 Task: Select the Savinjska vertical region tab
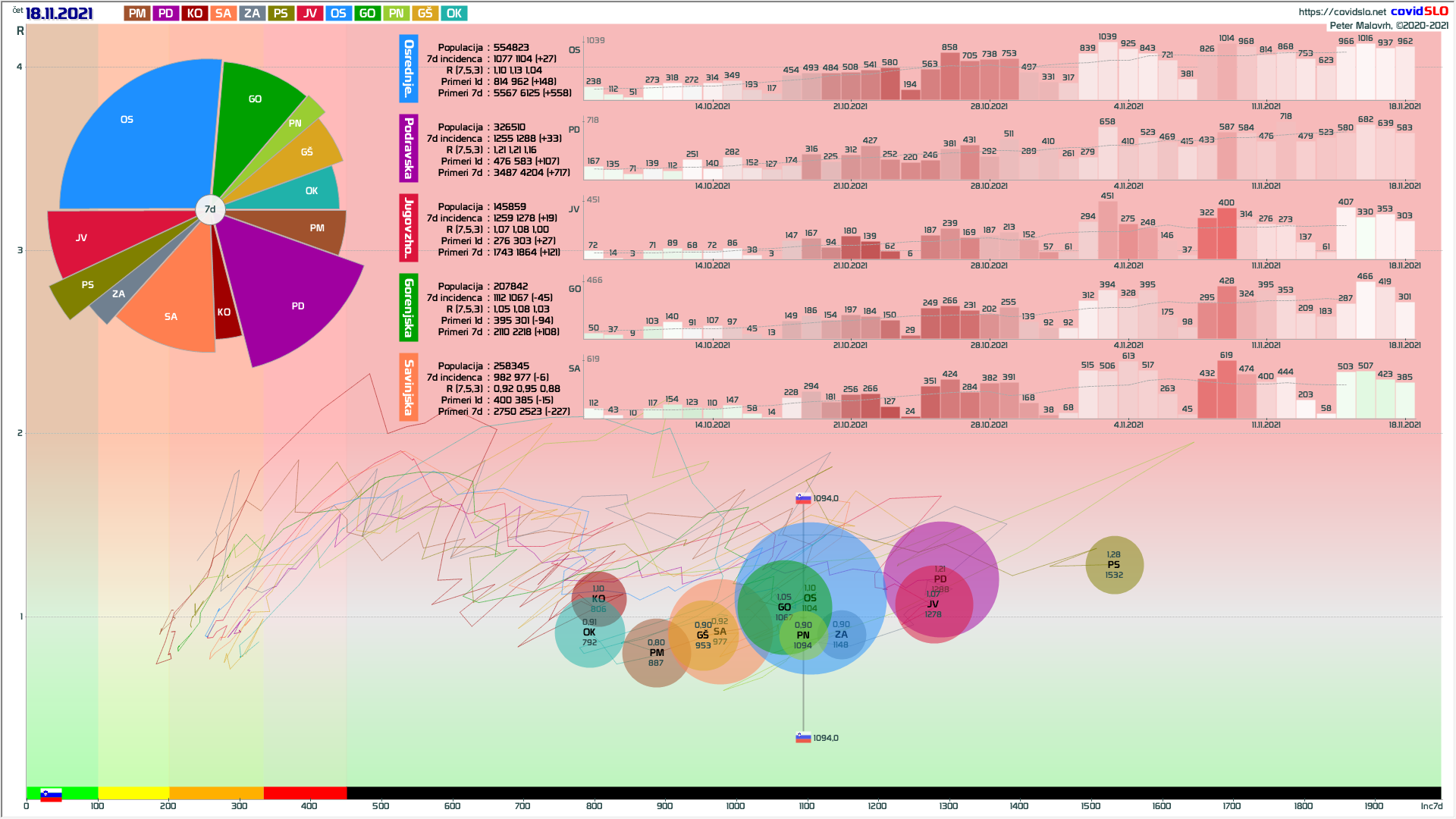409,388
